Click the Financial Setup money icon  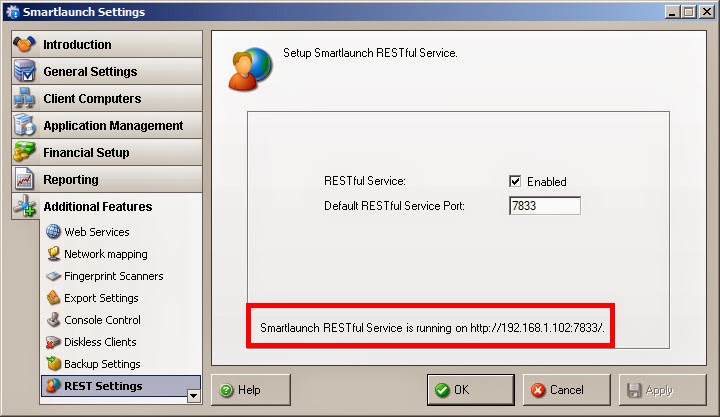tap(24, 152)
